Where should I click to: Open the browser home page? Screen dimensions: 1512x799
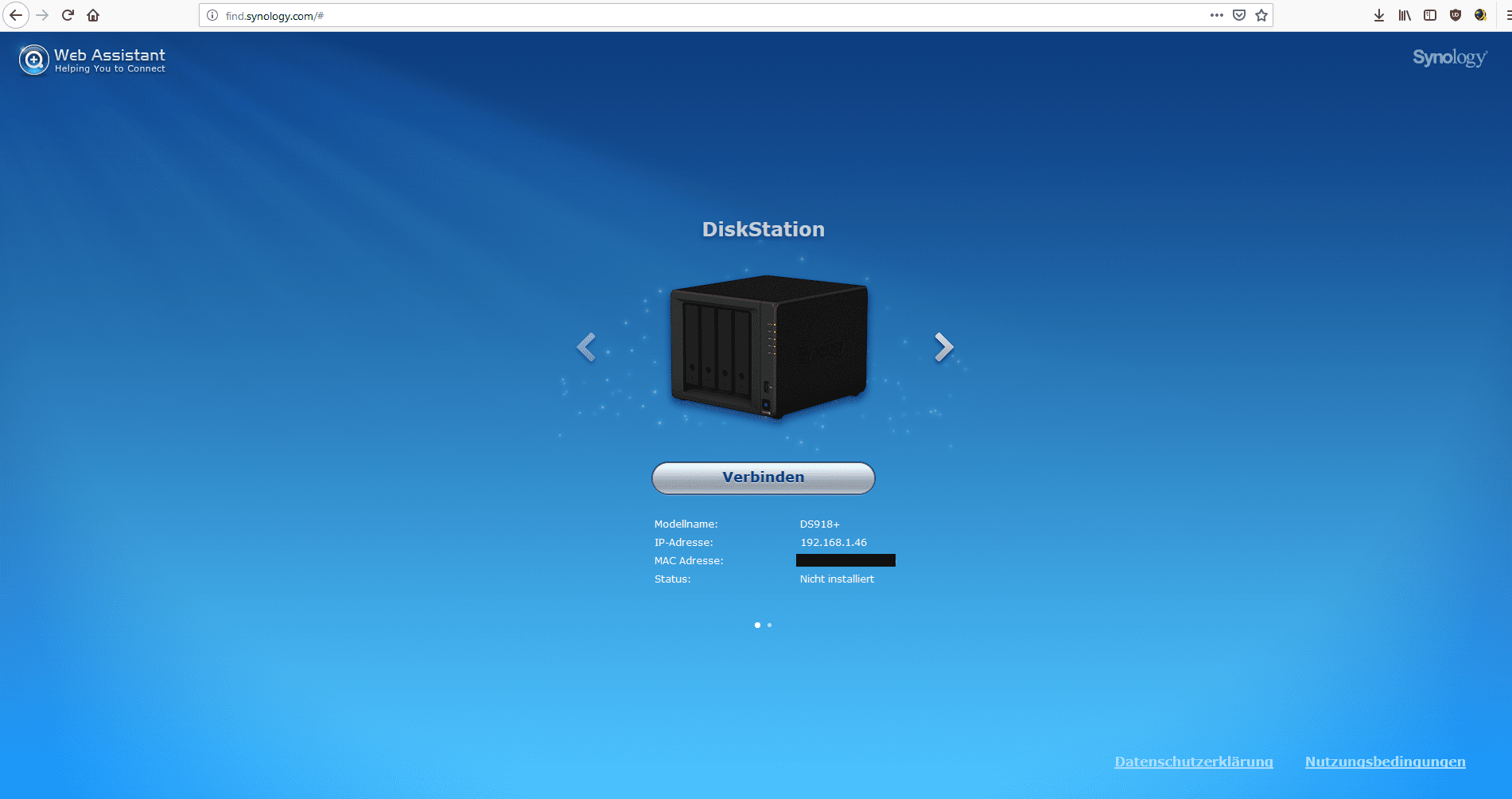(x=93, y=15)
